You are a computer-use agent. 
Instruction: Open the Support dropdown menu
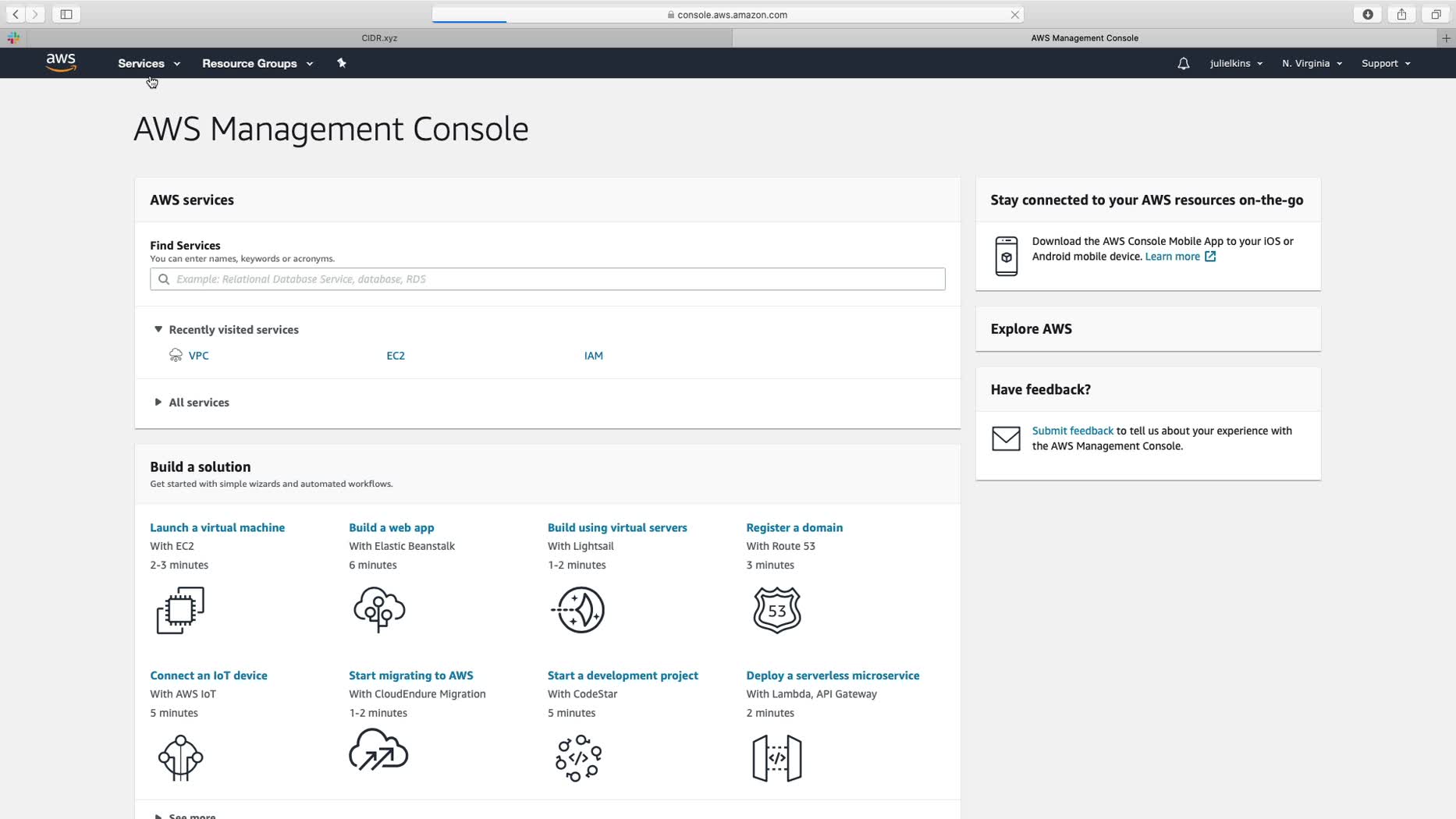(1386, 63)
